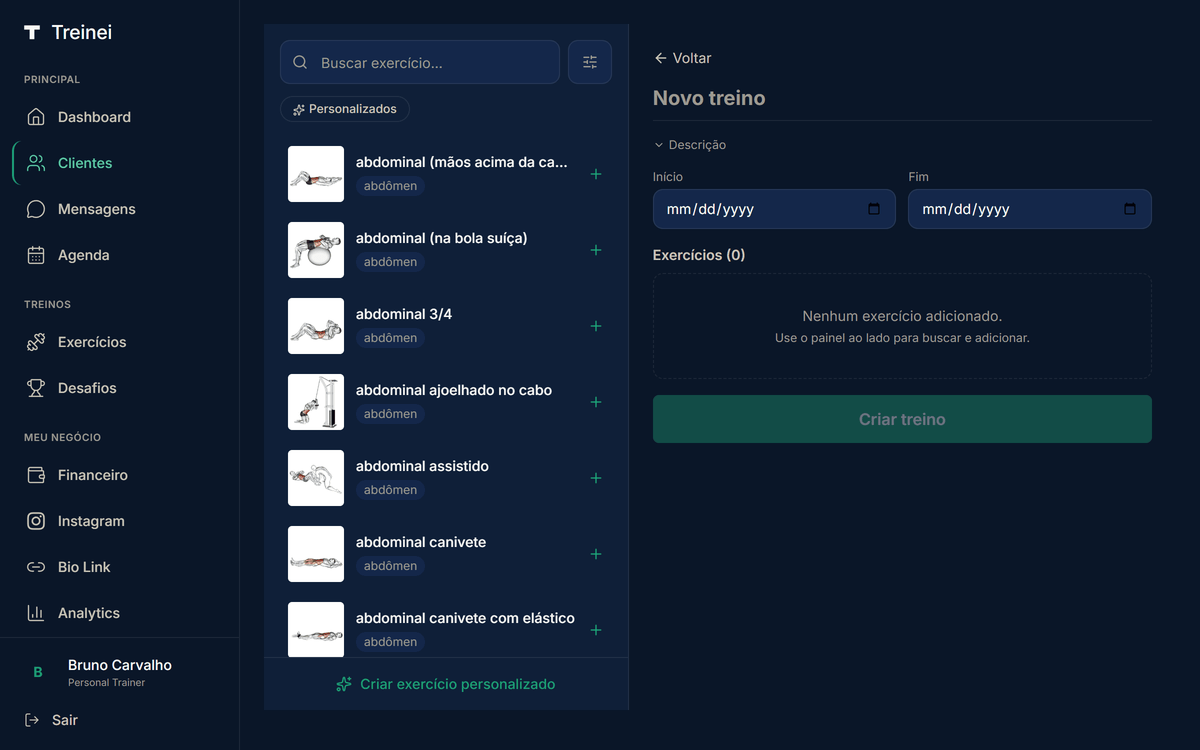This screenshot has height=750, width=1200.
Task: Click abdominal assistido thumbnail image
Action: 316,478
